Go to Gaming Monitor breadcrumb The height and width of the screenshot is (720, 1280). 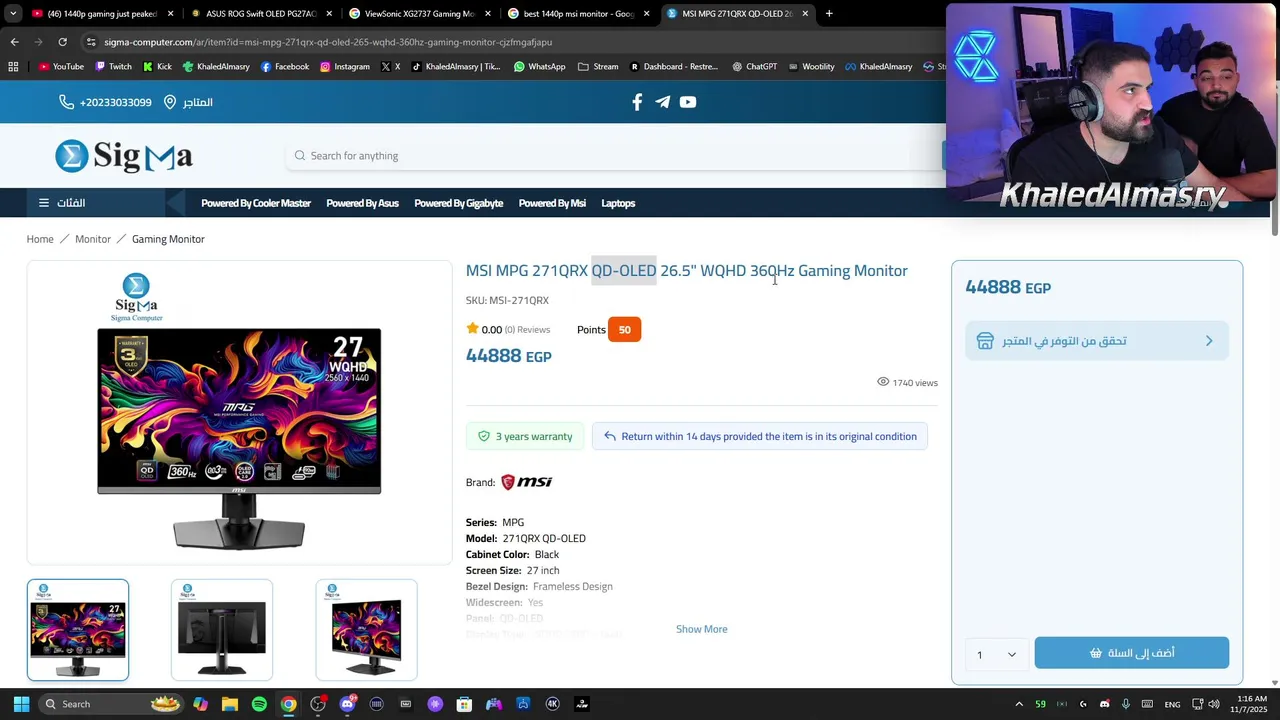point(168,239)
